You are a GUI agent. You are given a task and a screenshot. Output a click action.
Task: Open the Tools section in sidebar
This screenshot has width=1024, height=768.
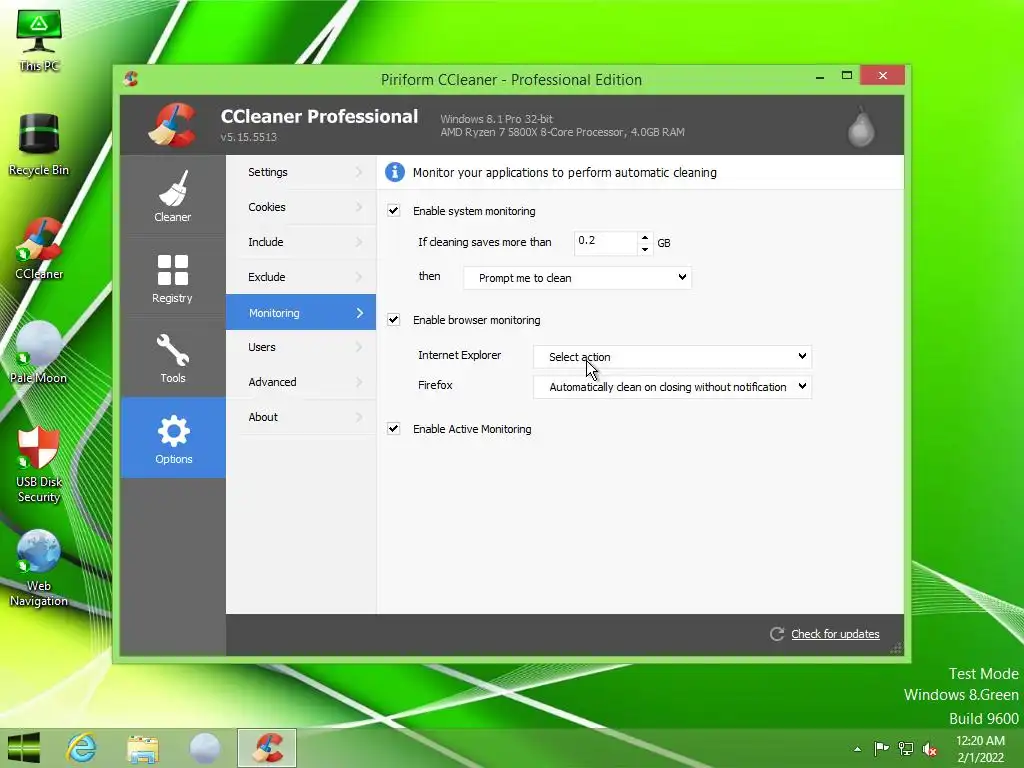173,358
